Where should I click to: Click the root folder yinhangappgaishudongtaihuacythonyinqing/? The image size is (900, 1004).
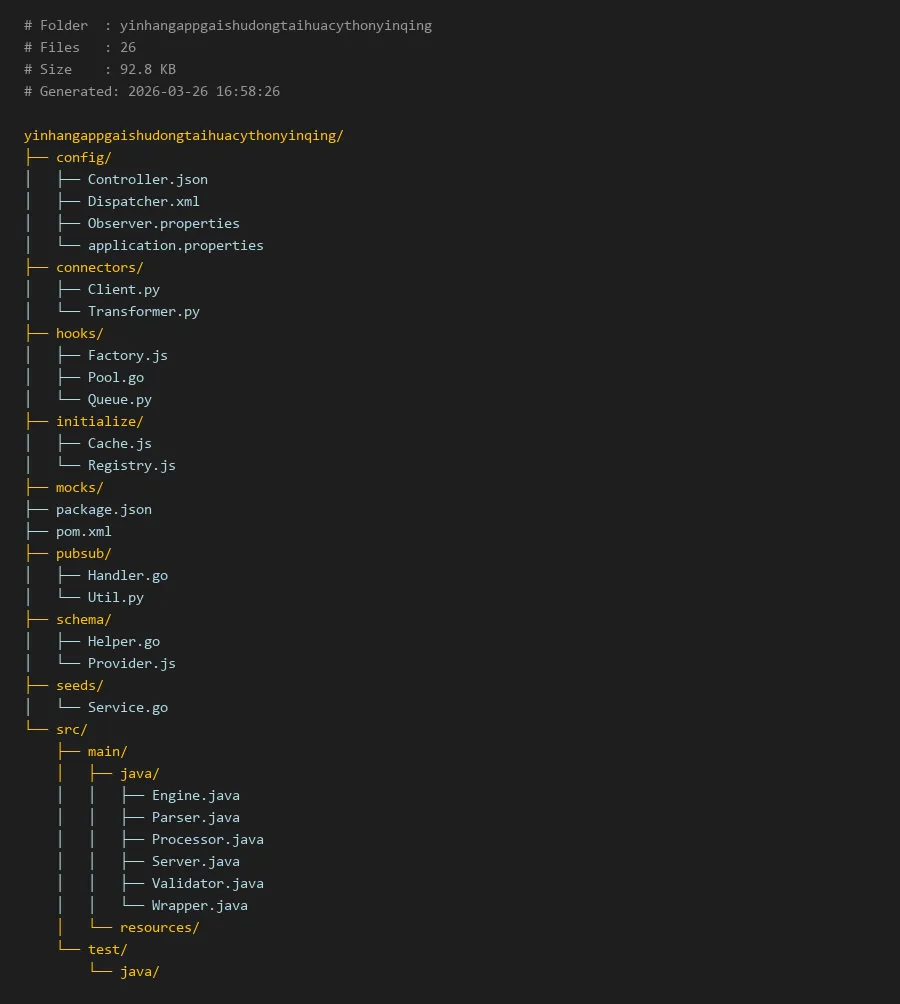point(183,135)
